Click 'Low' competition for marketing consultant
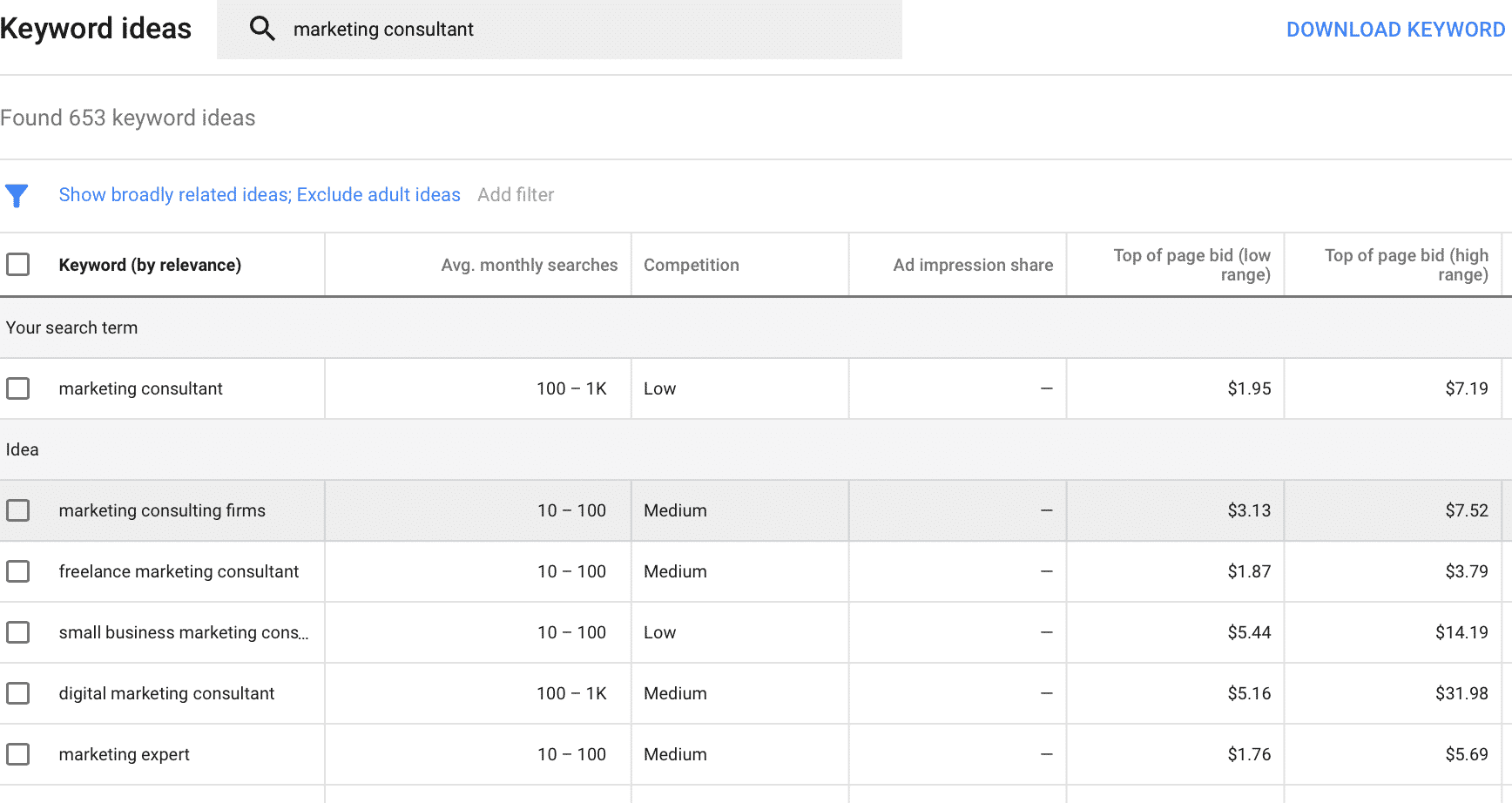Image resolution: width=1512 pixels, height=803 pixels. click(659, 388)
